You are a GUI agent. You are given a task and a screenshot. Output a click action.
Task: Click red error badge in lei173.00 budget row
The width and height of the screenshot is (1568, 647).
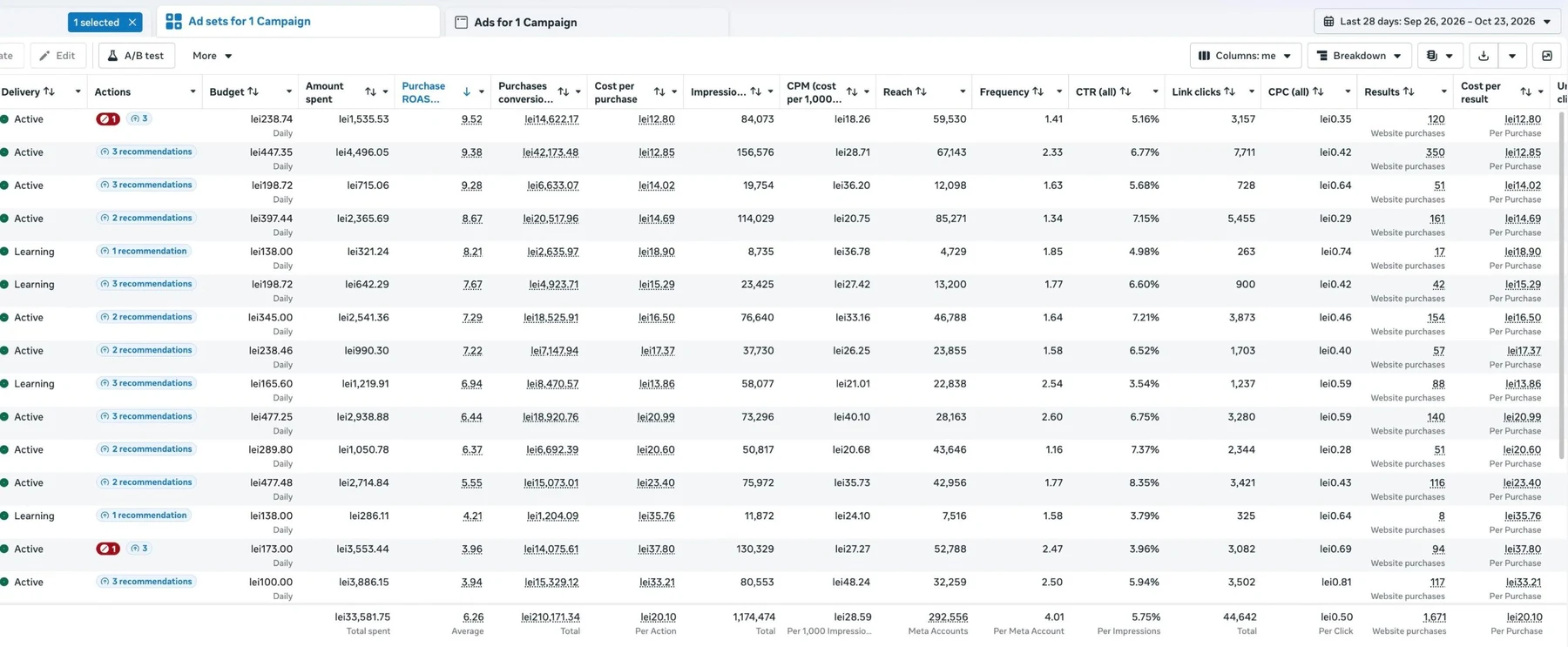point(108,549)
